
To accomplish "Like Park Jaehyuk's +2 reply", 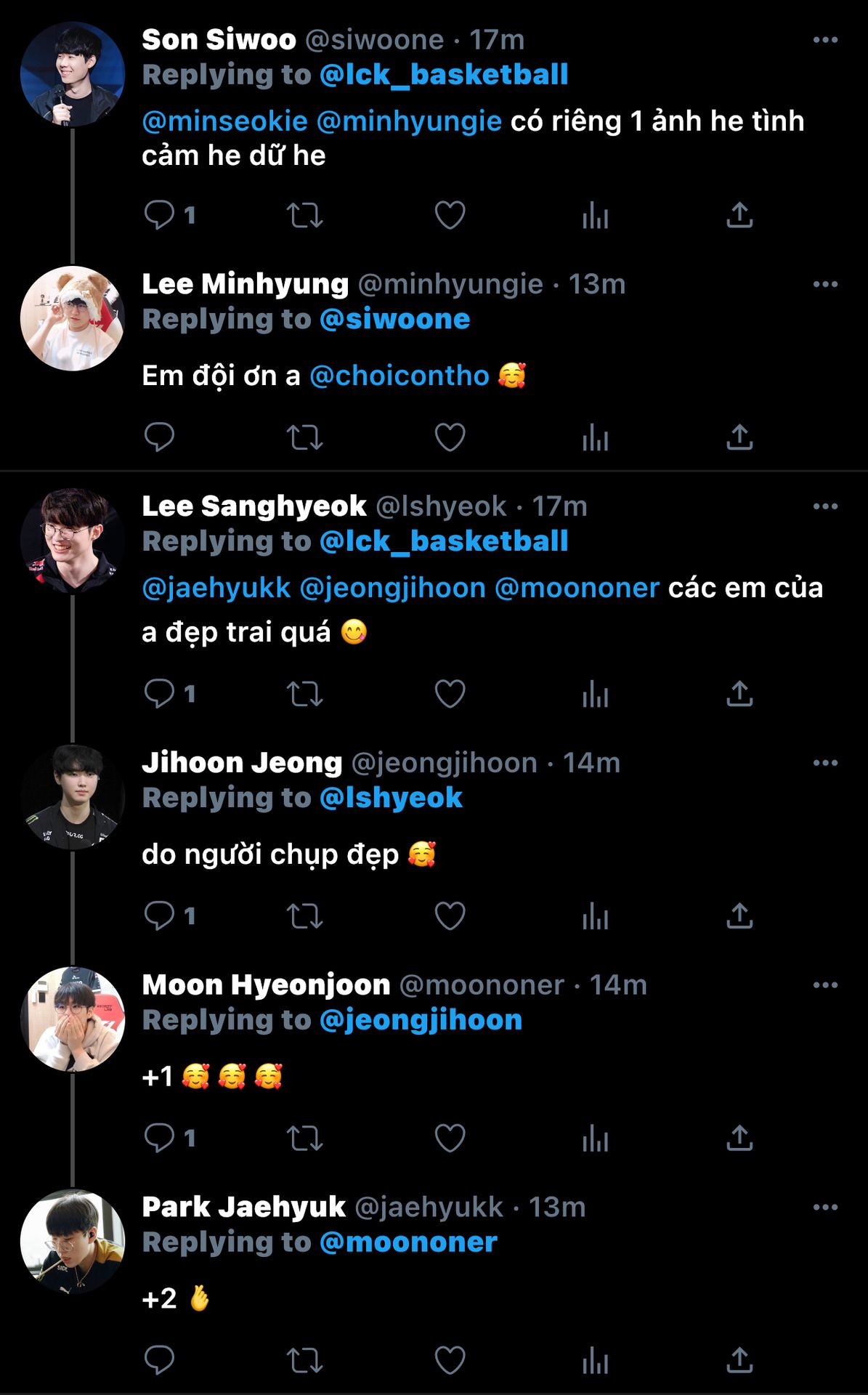I will coord(450,1360).
